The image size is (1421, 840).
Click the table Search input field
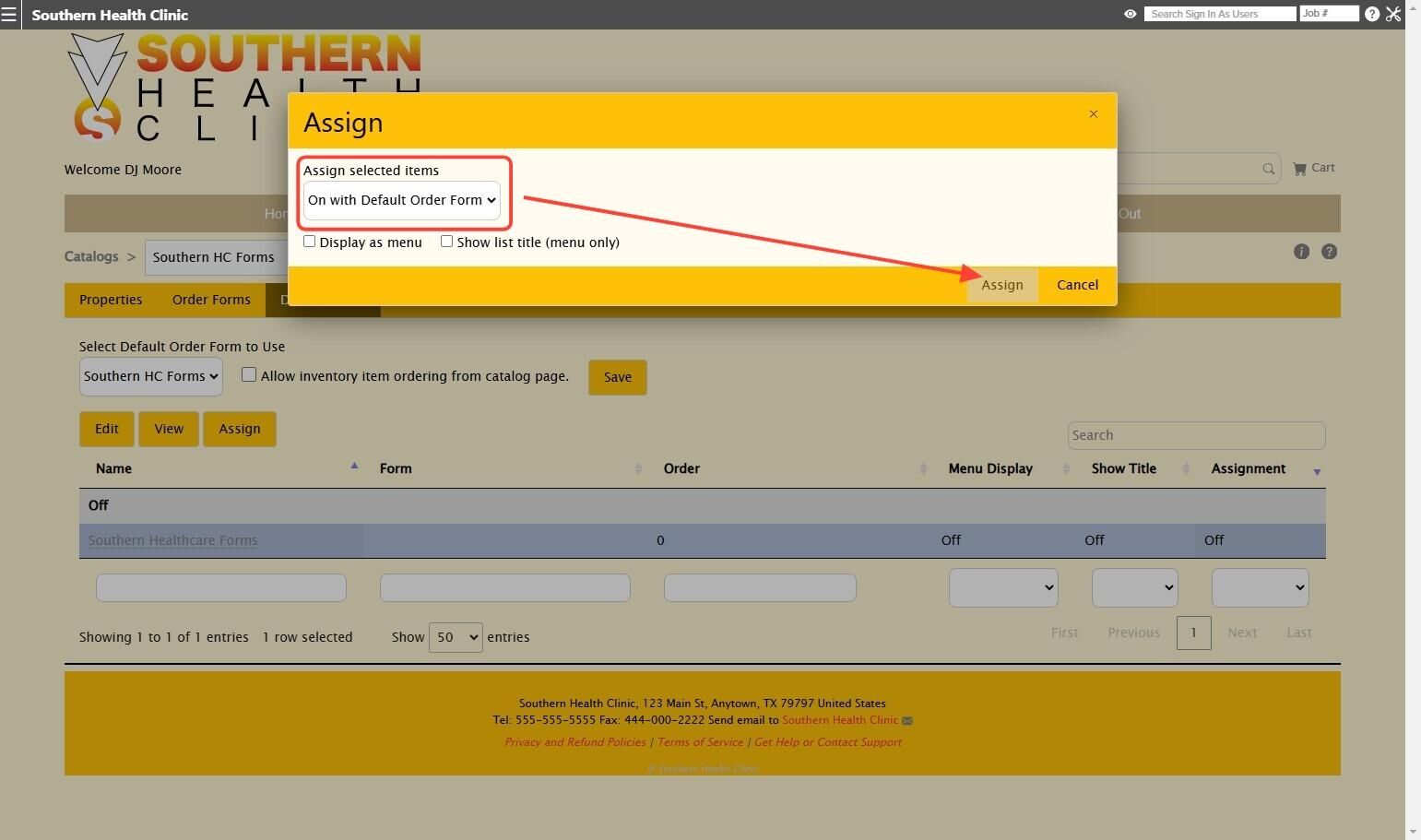1196,435
